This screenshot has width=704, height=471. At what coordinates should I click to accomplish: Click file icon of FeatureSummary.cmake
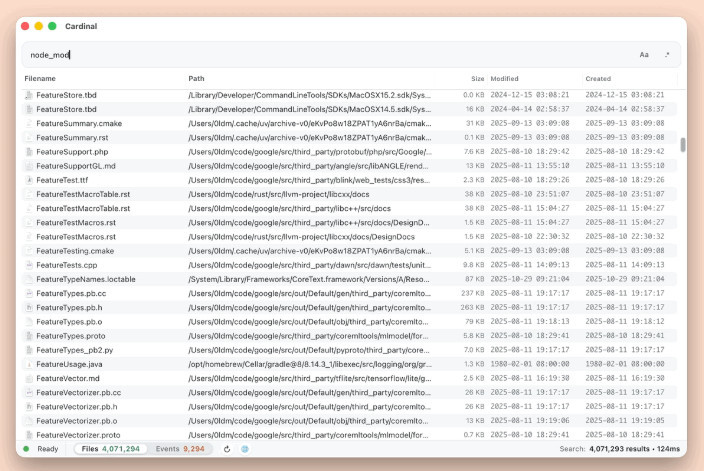[x=29, y=123]
